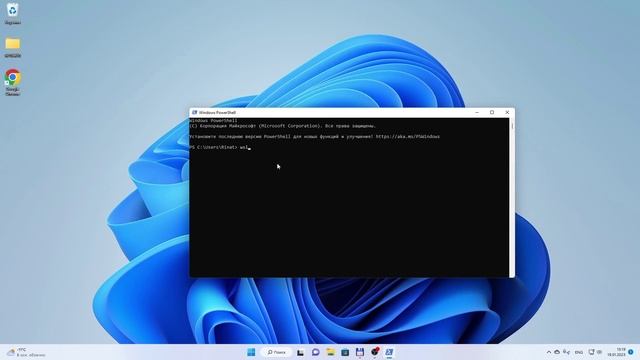640x360 pixels.
Task: Click the Windows PowerShell title bar text
Action: click(x=217, y=112)
